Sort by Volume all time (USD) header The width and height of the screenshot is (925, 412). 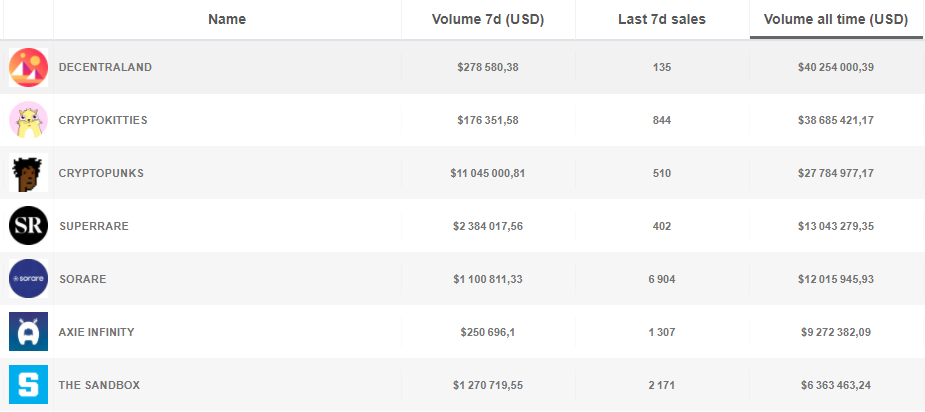pyautogui.click(x=835, y=20)
